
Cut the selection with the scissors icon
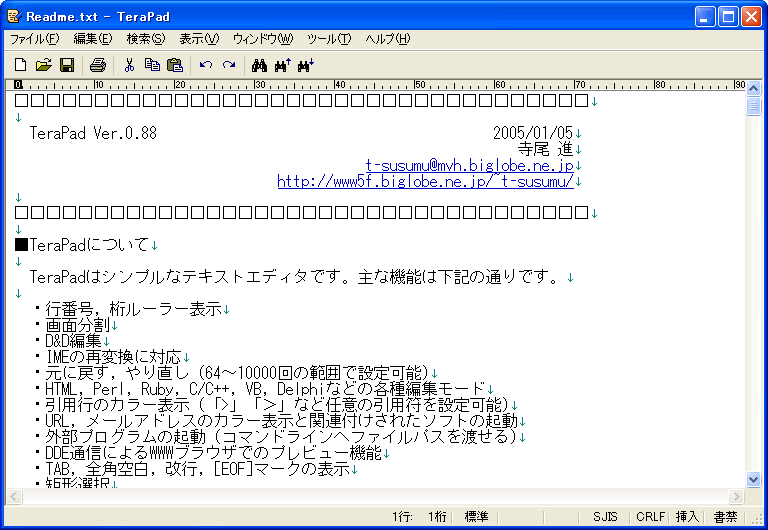[x=129, y=65]
